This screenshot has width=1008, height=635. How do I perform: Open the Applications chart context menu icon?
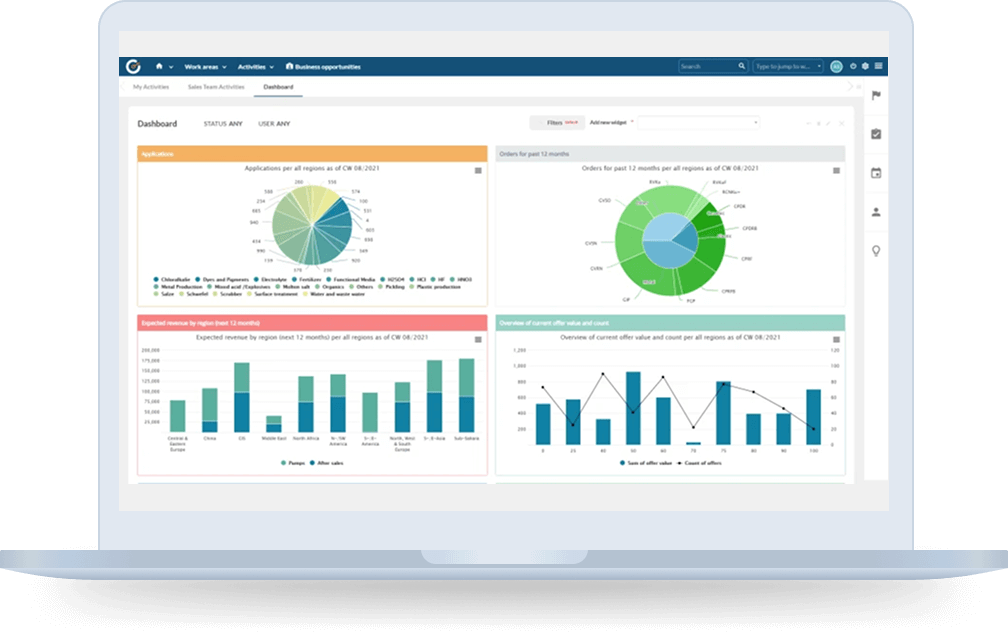(478, 171)
